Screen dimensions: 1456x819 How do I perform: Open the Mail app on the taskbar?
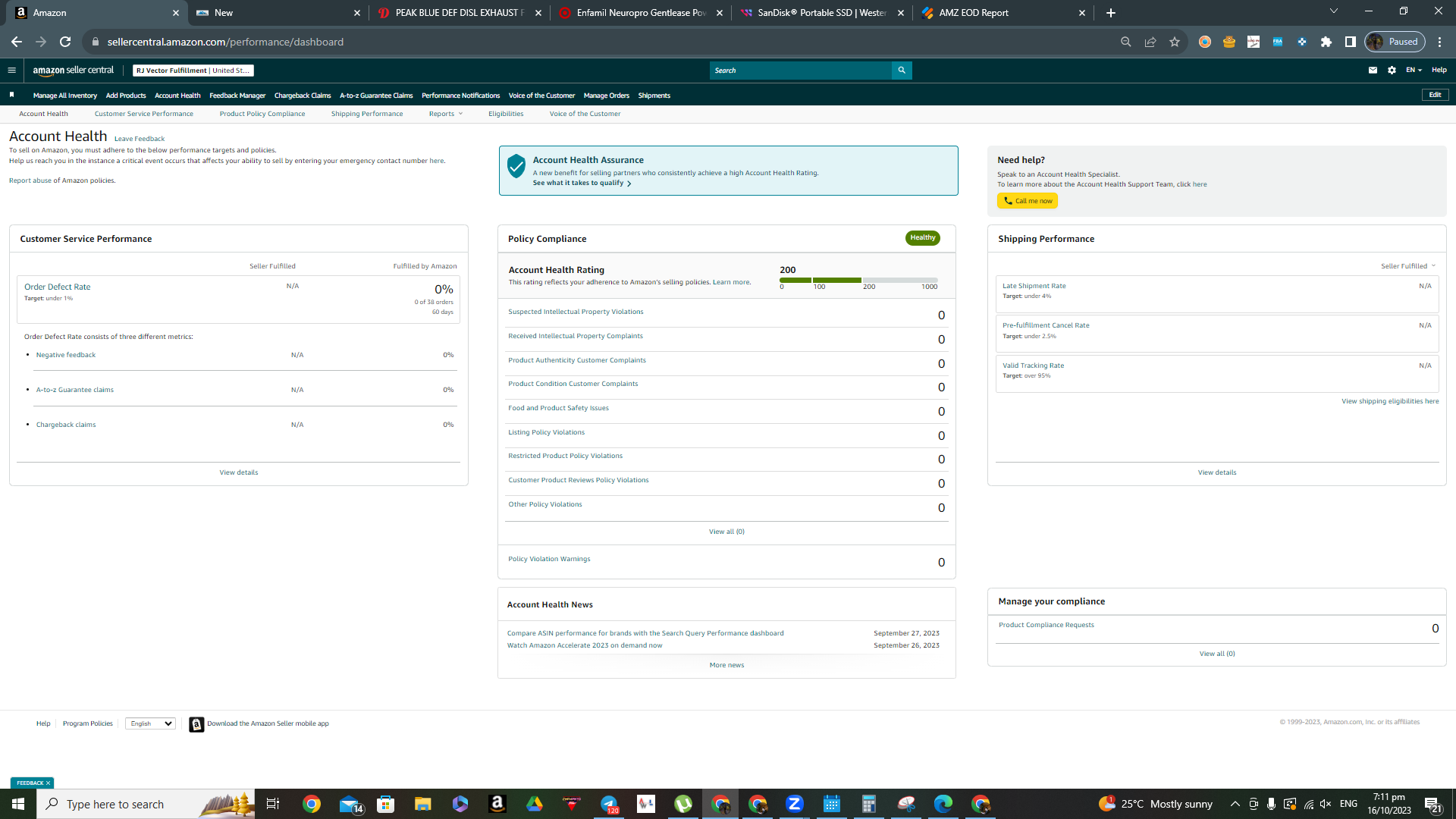tap(350, 804)
